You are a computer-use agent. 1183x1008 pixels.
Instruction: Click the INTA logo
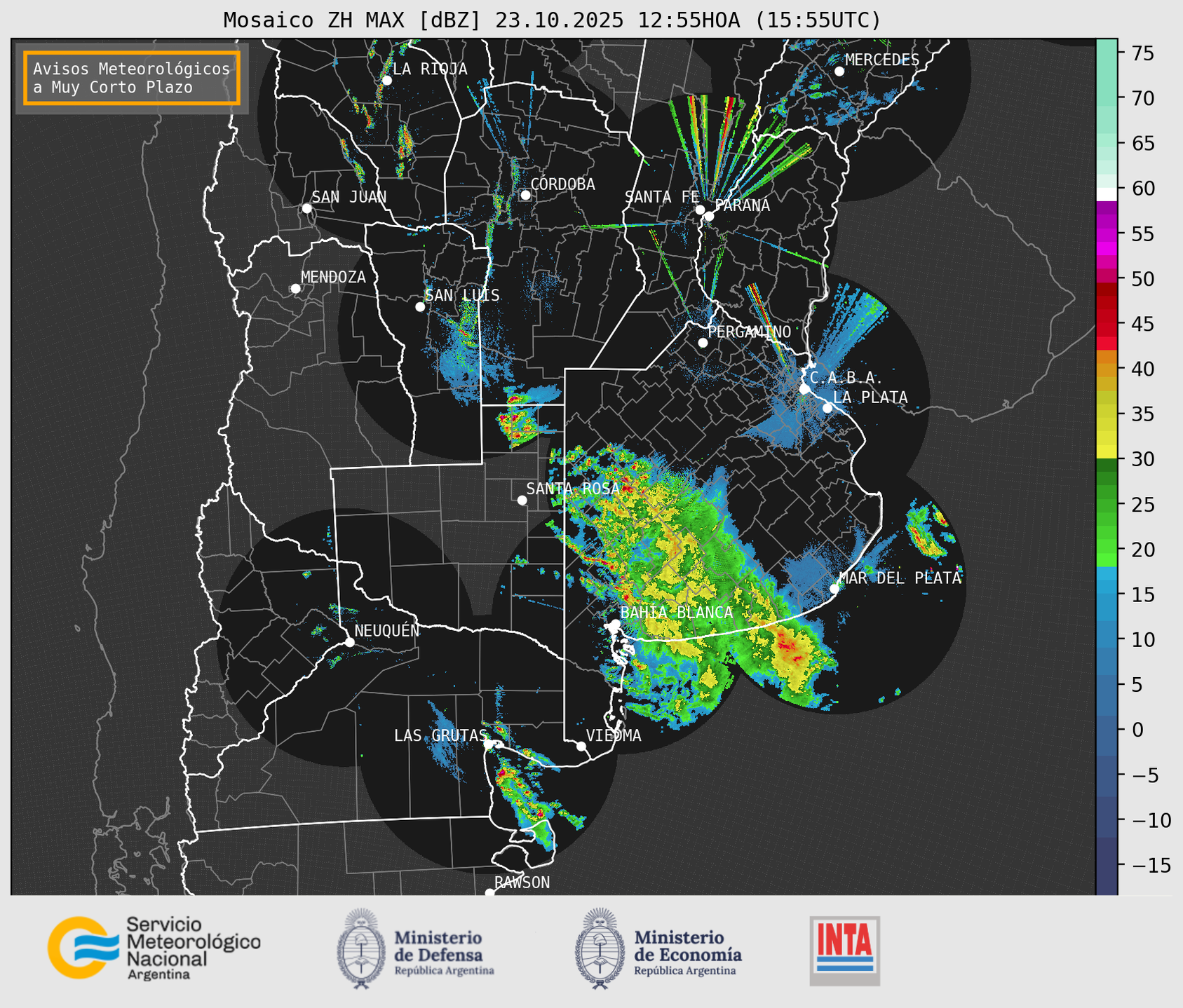click(x=844, y=951)
